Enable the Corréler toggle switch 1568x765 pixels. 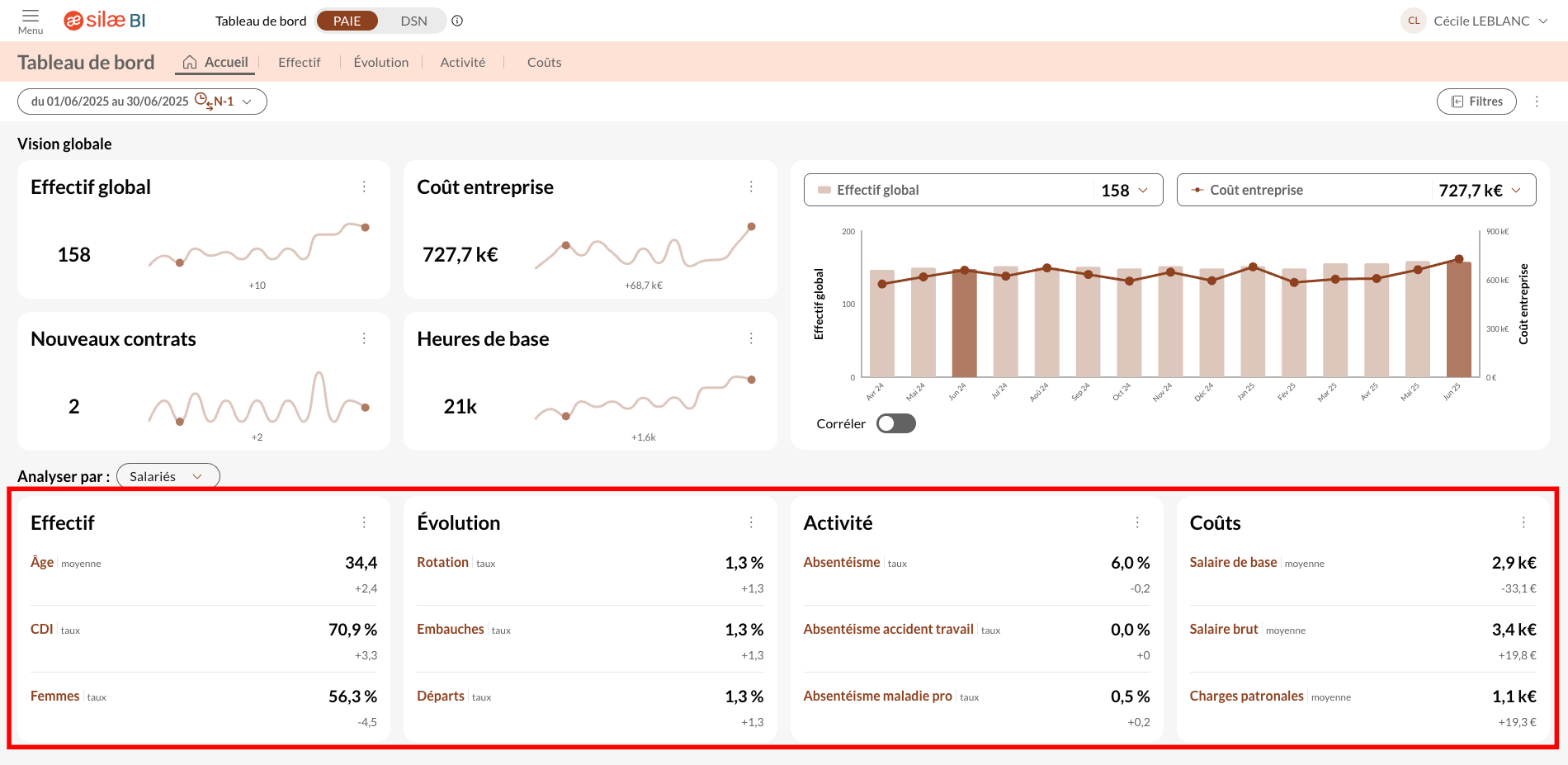click(x=895, y=423)
